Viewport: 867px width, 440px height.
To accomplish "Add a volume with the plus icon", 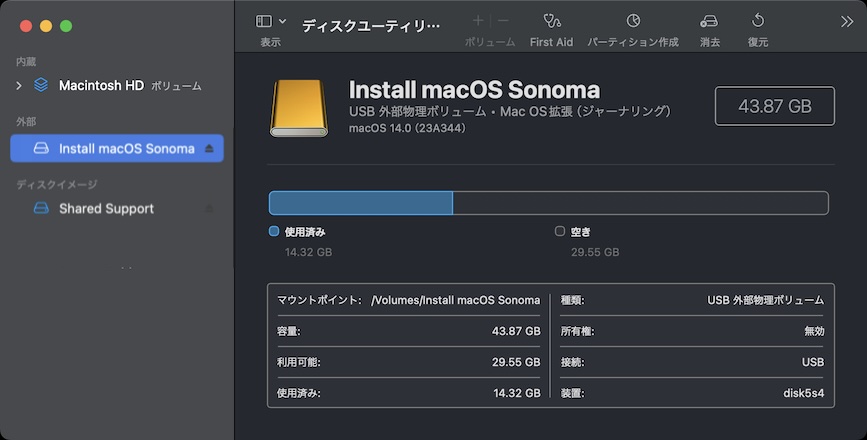I will point(478,21).
